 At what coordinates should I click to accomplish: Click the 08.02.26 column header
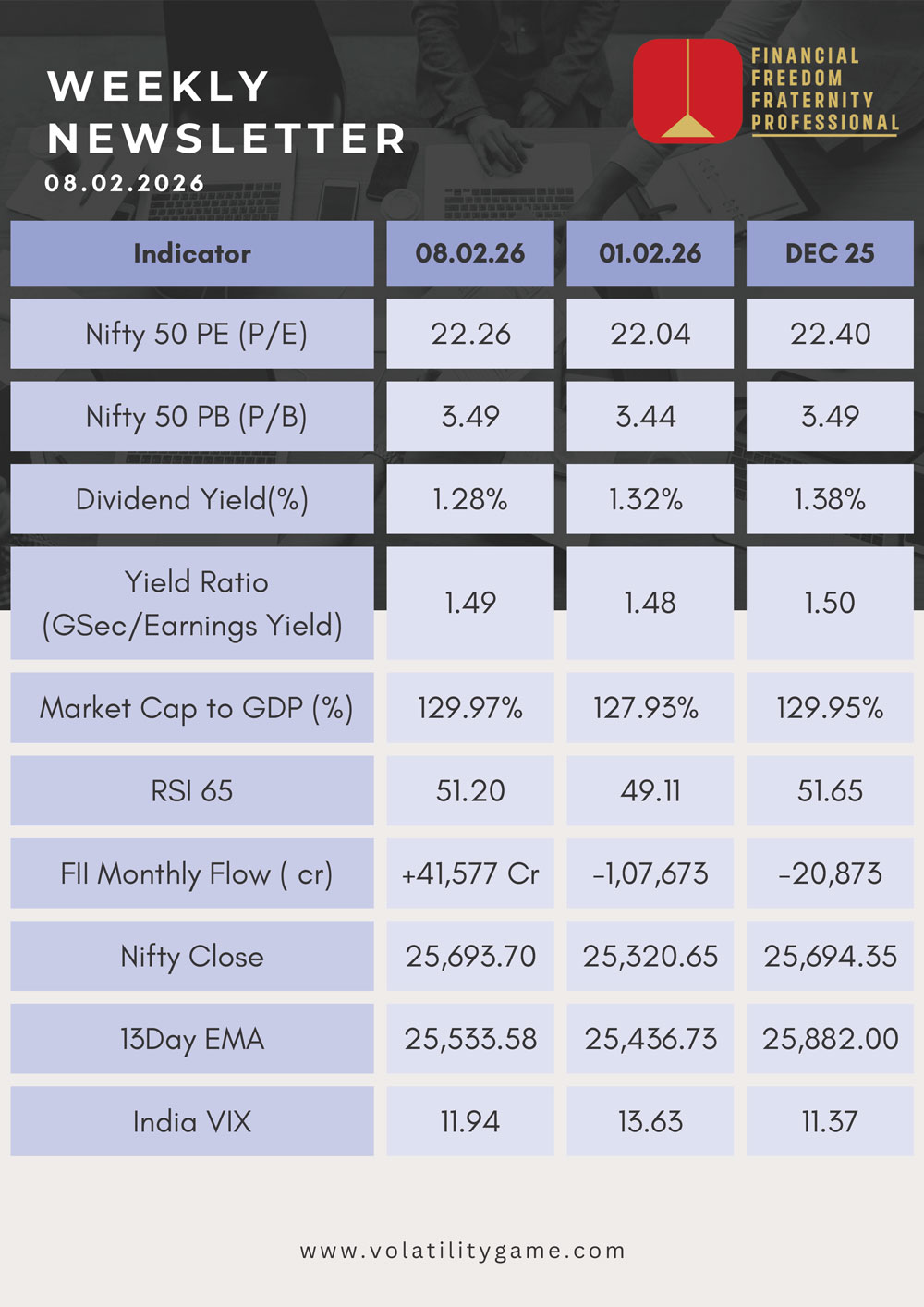[470, 253]
